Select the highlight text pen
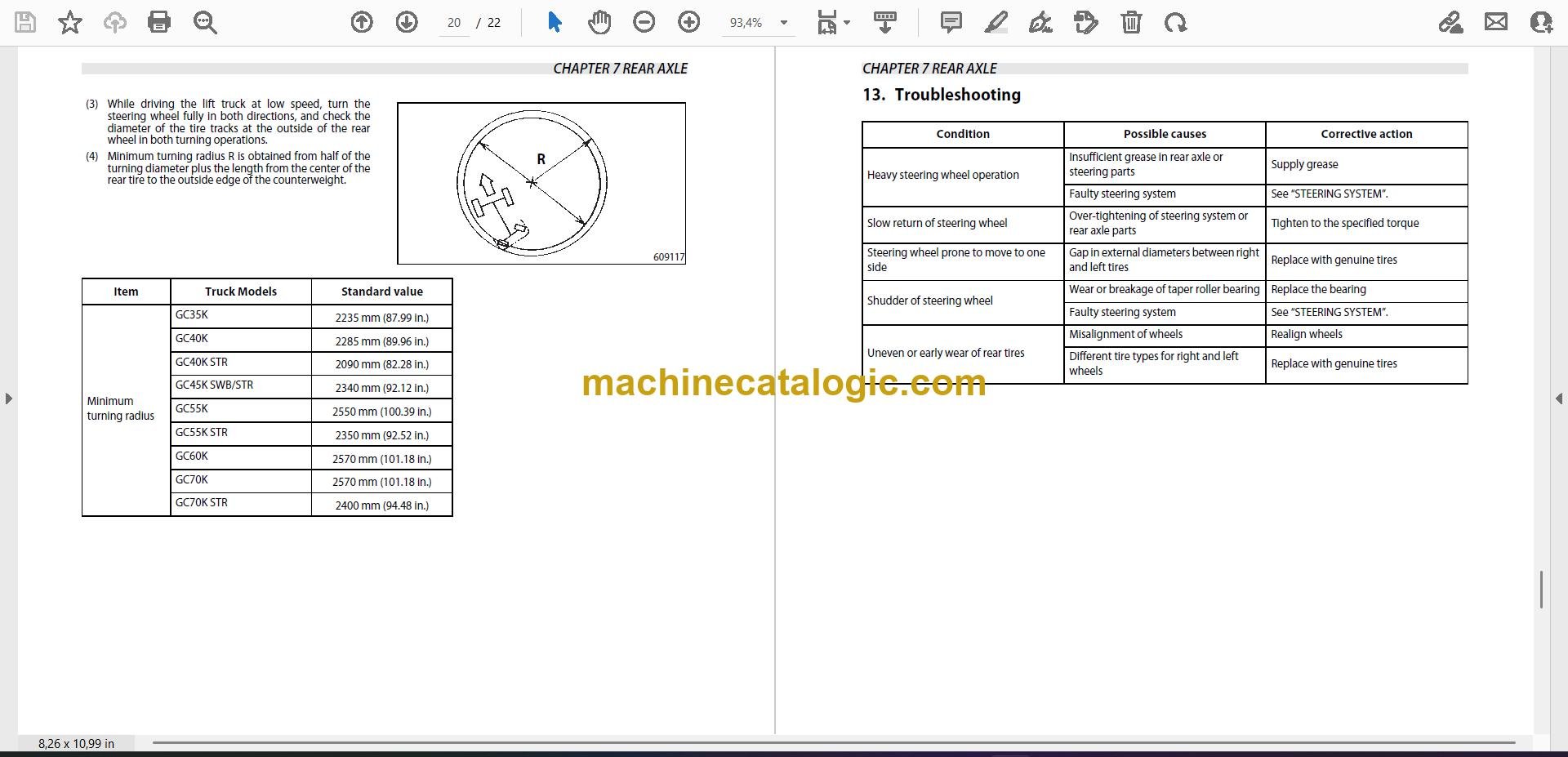Screen dimensions: 1568x757 tap(996, 22)
